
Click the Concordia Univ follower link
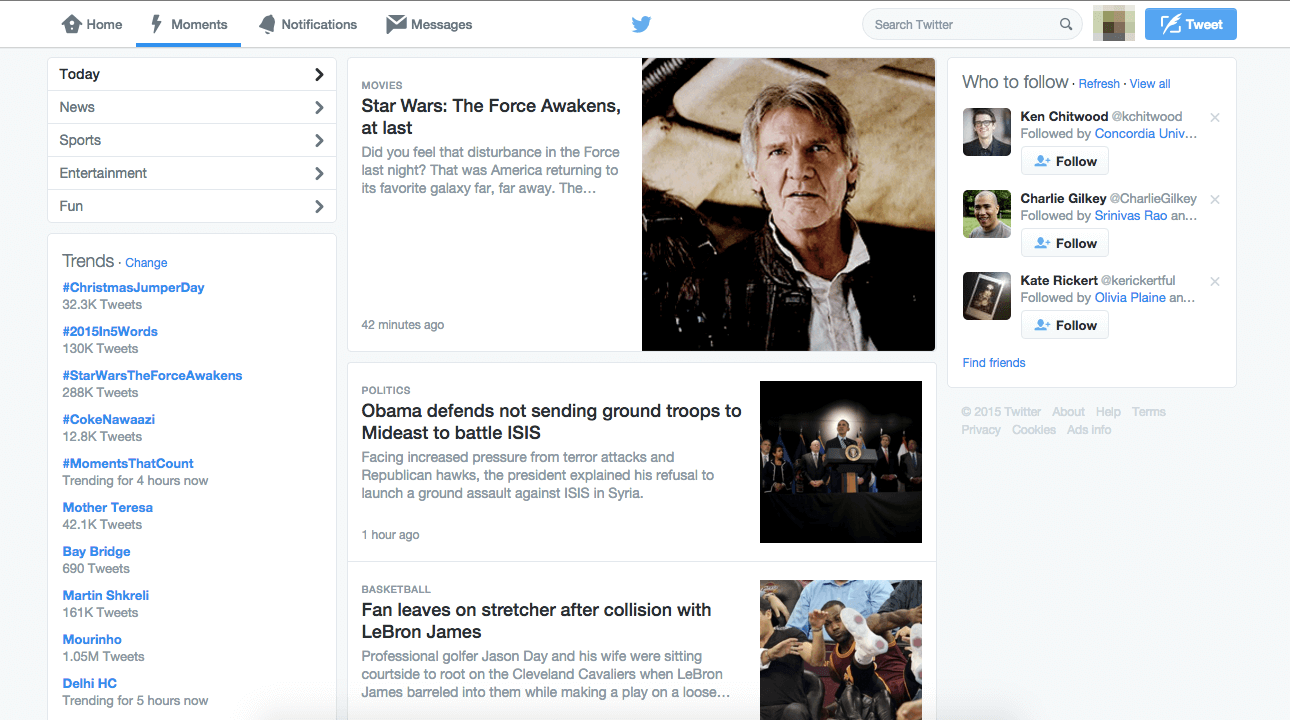pos(1146,134)
